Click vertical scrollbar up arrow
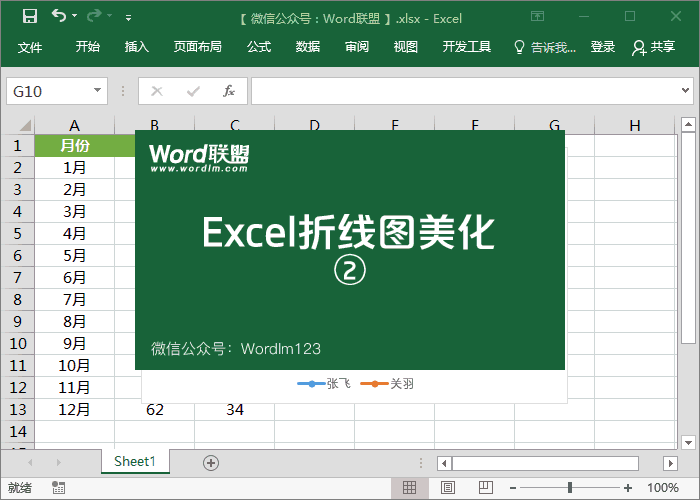The width and height of the screenshot is (700, 500). point(688,124)
